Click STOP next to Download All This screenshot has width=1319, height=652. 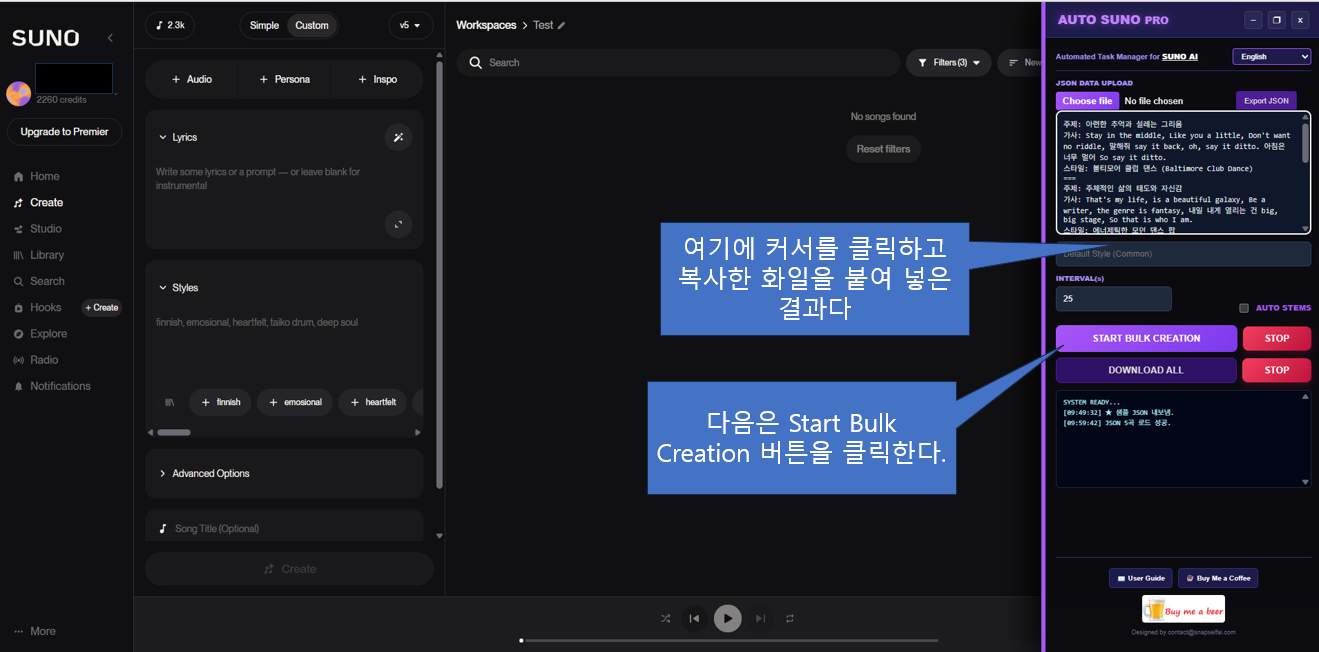1276,370
